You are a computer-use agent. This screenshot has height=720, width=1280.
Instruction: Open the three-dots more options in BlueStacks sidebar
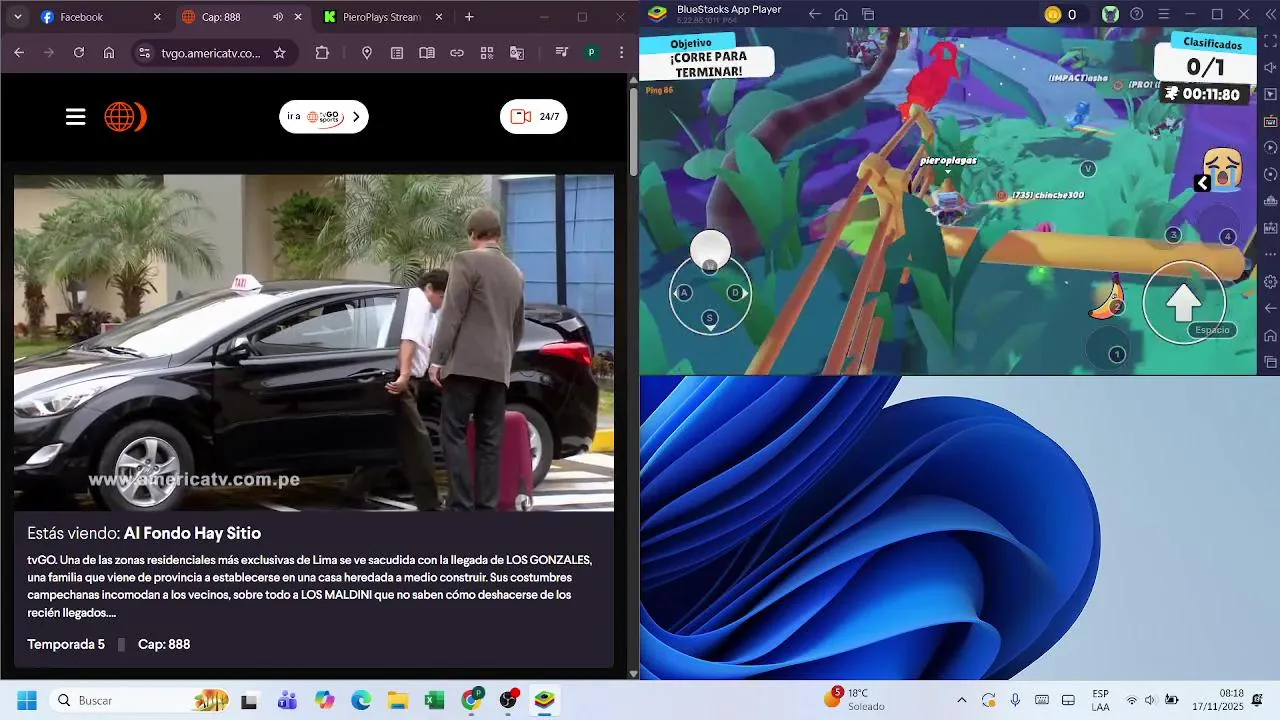pos(1270,255)
